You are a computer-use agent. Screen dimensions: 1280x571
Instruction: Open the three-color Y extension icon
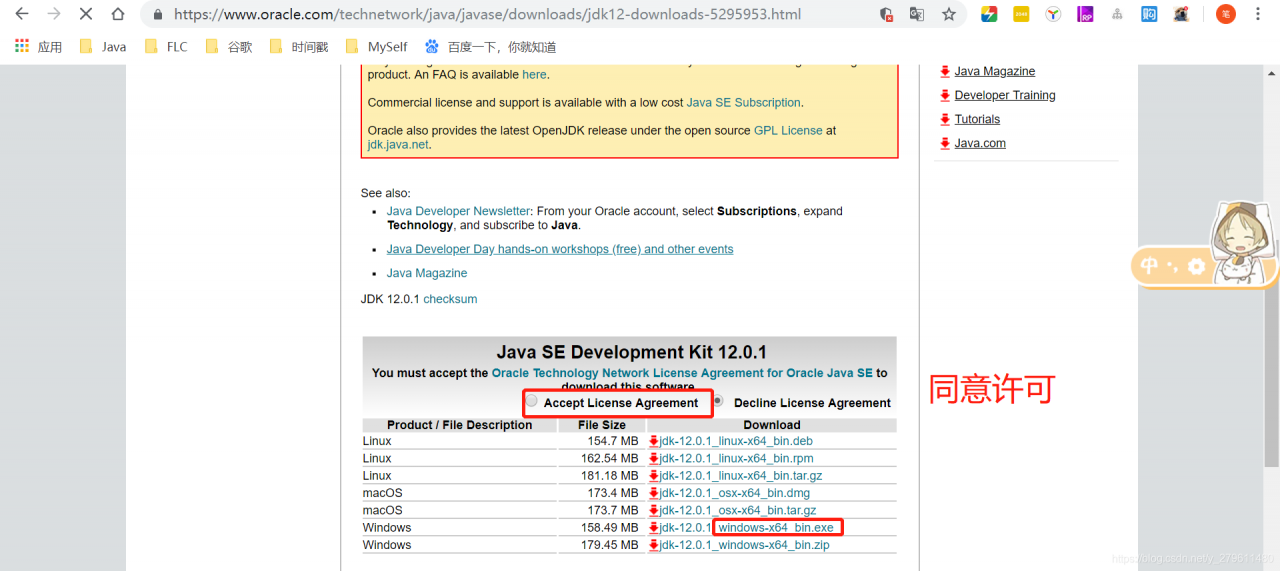coord(1053,14)
